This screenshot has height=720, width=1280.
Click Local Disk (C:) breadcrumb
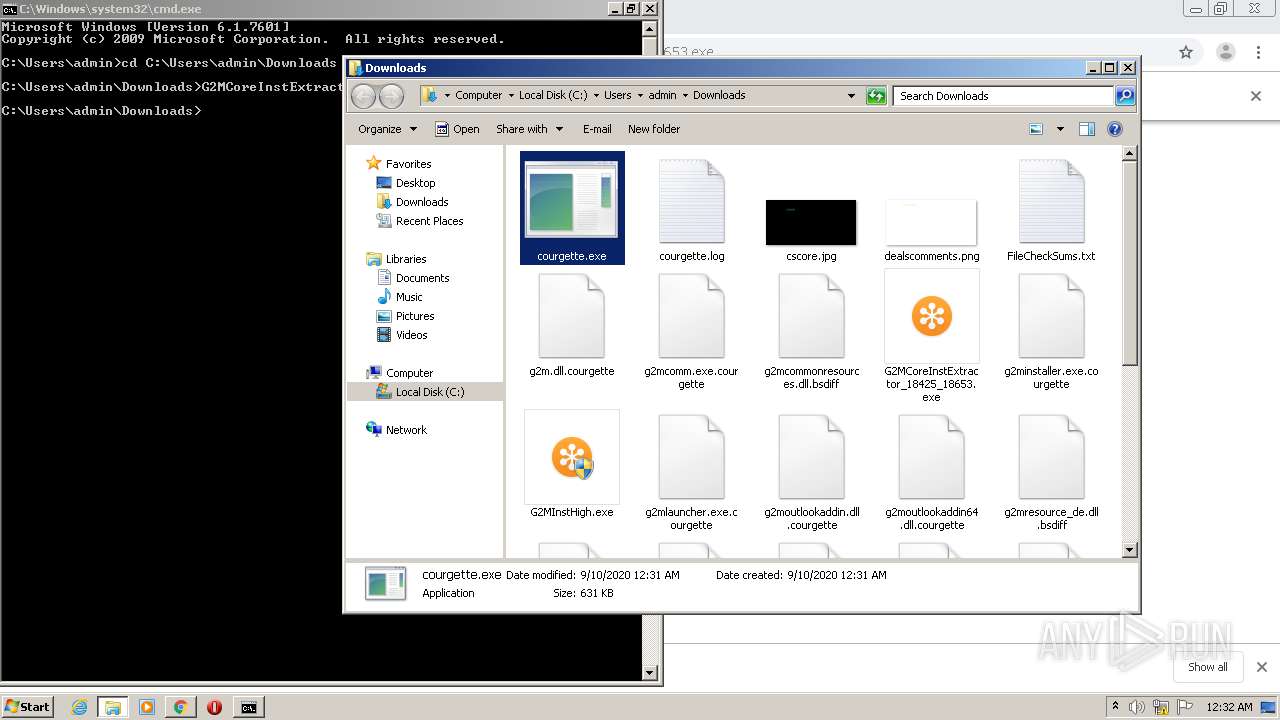pos(553,95)
